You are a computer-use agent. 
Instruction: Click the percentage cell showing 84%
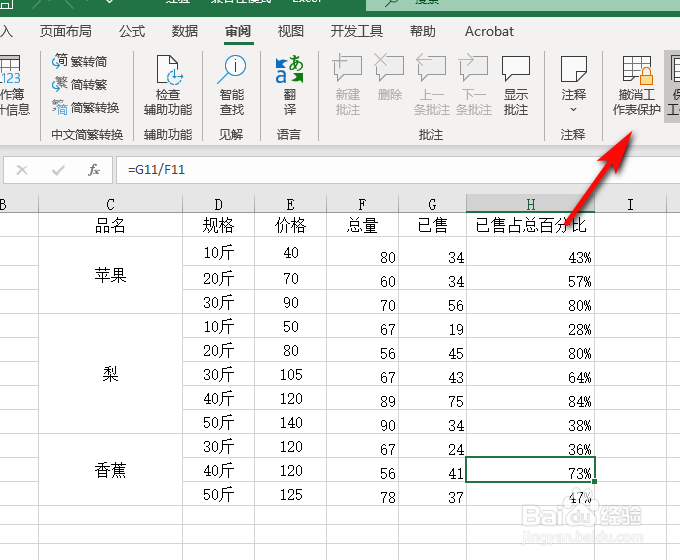coord(530,398)
